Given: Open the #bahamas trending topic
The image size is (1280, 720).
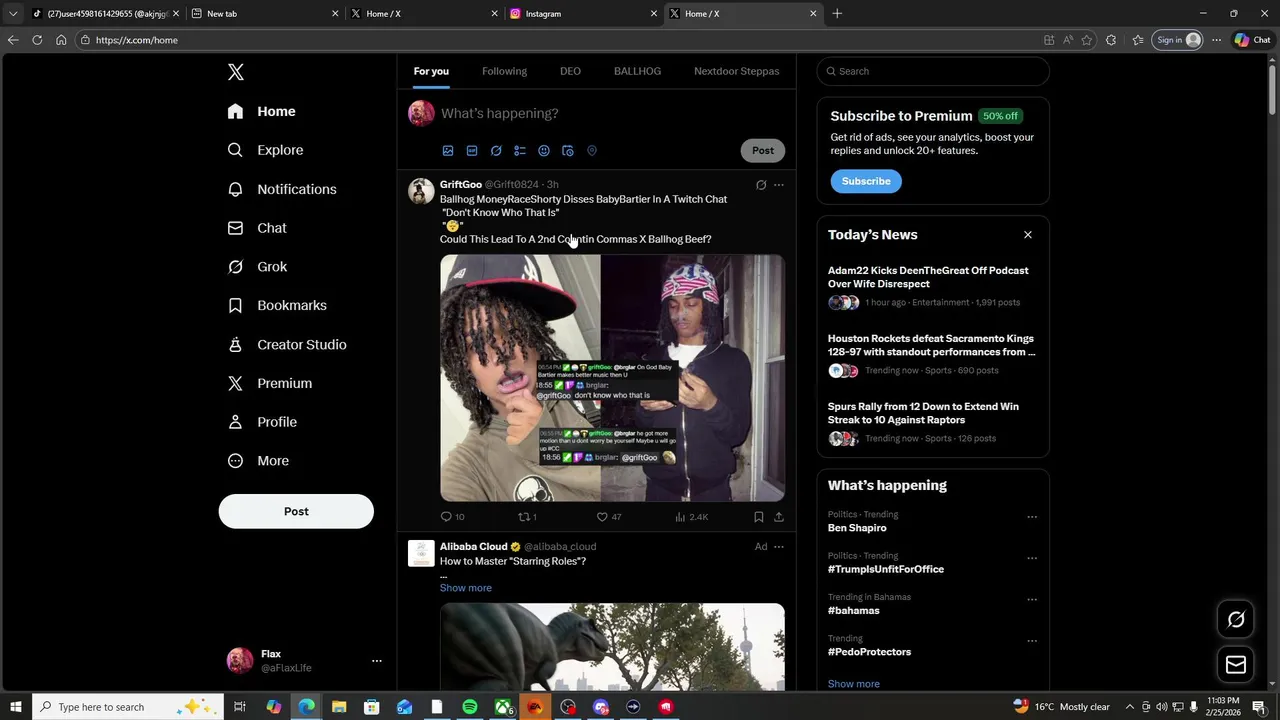Looking at the screenshot, I should point(854,611).
